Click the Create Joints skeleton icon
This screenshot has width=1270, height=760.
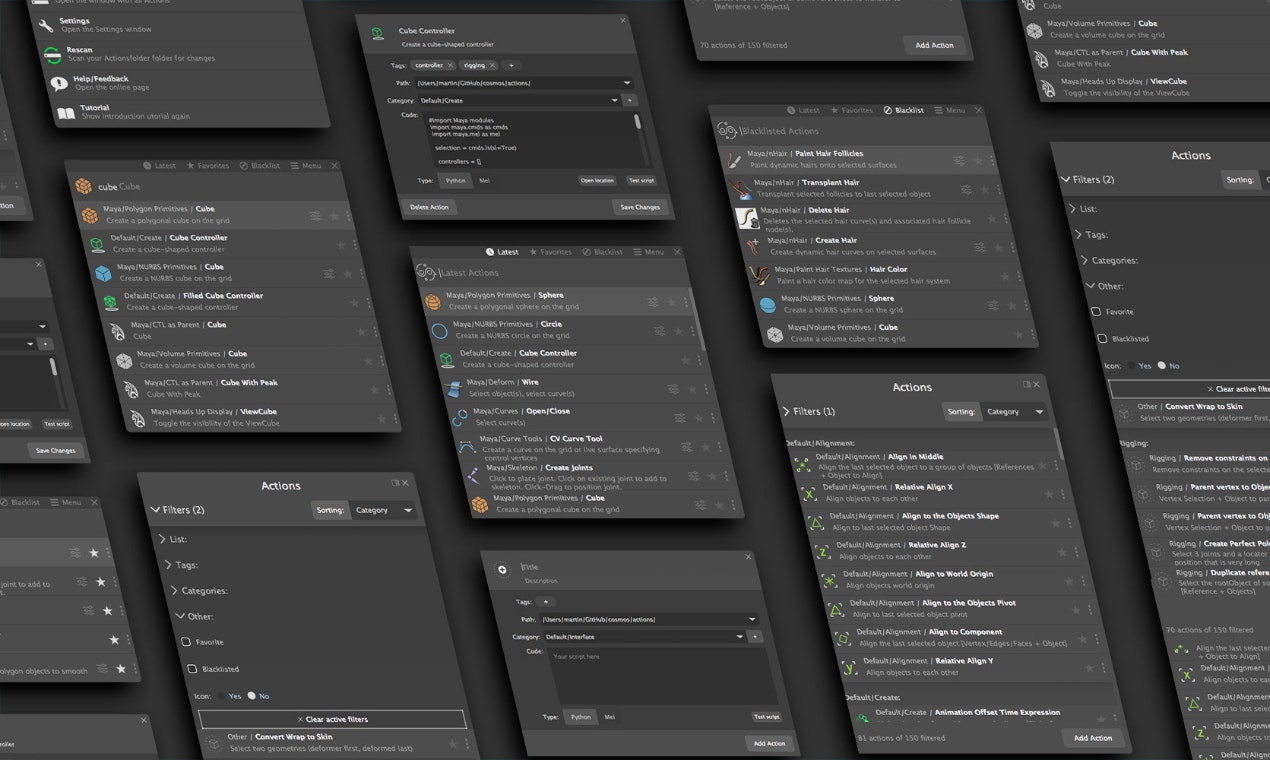(x=474, y=475)
